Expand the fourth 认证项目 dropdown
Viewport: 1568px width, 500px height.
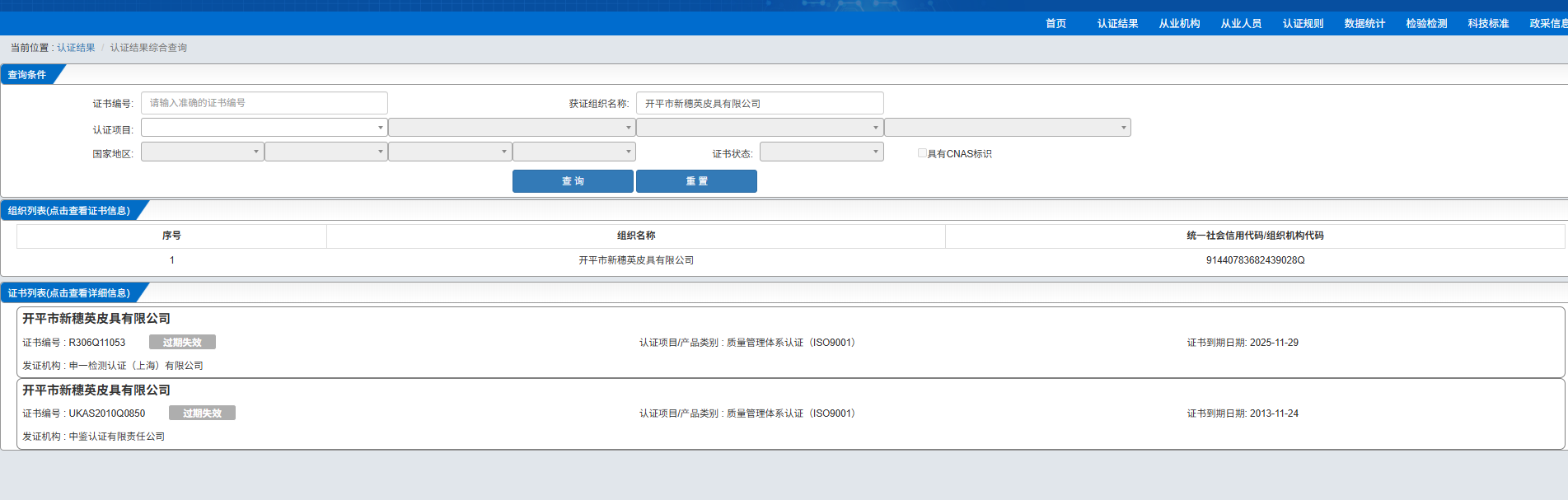click(x=1008, y=128)
